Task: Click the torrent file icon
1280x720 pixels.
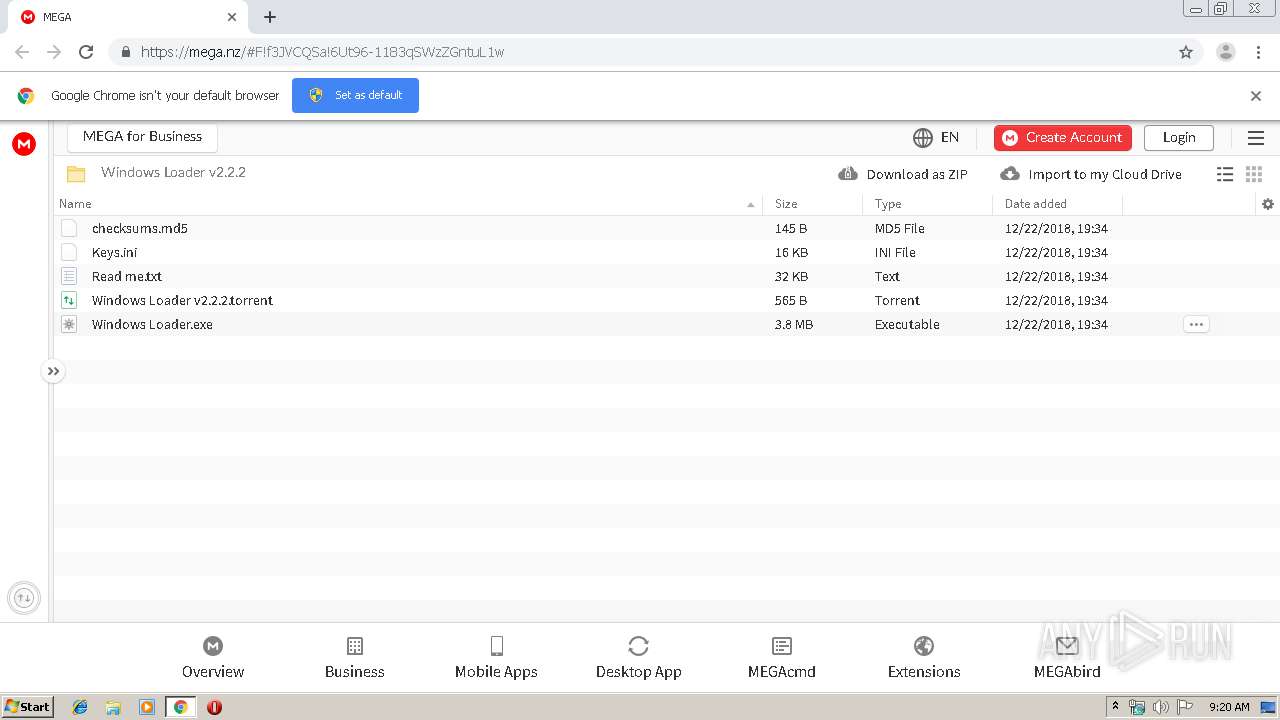Action: [x=69, y=300]
